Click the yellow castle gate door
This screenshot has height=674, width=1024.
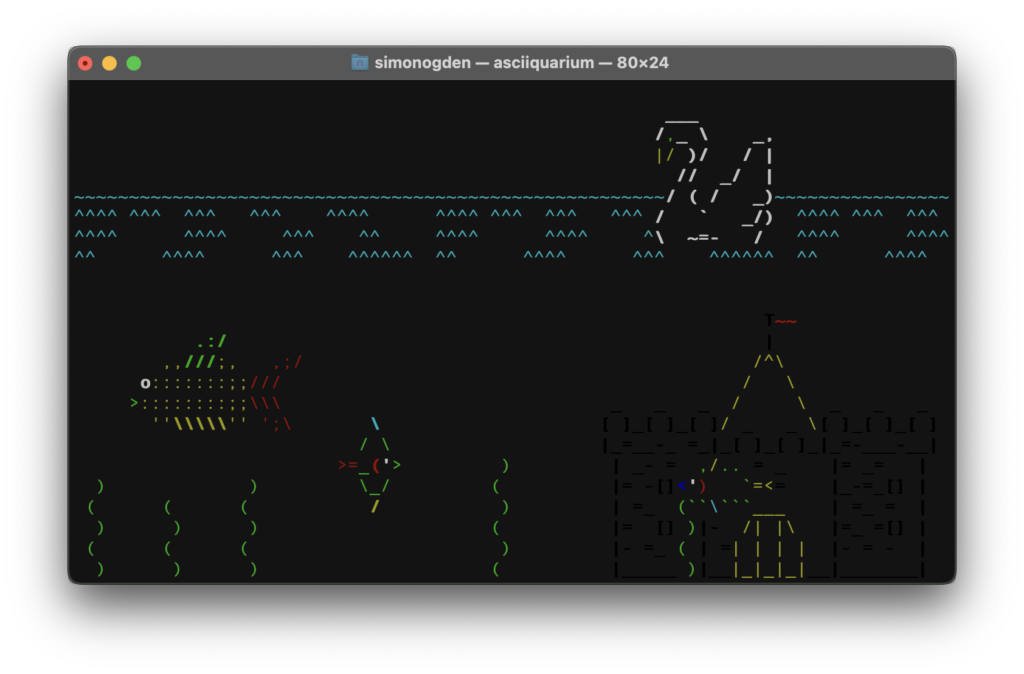[769, 546]
